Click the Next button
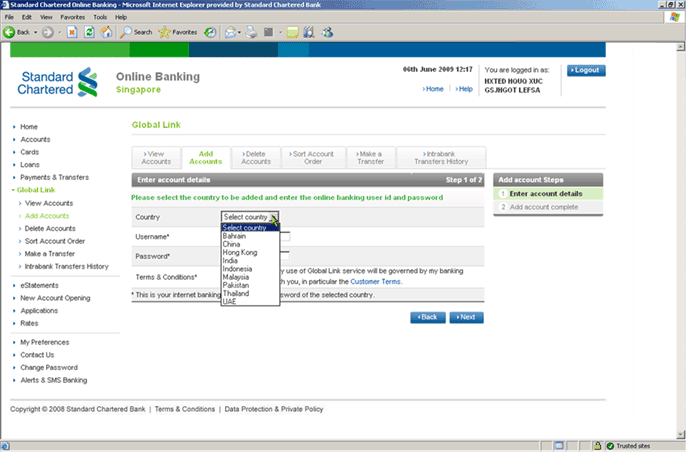Screen dimensions: 686x452 tap(466, 317)
